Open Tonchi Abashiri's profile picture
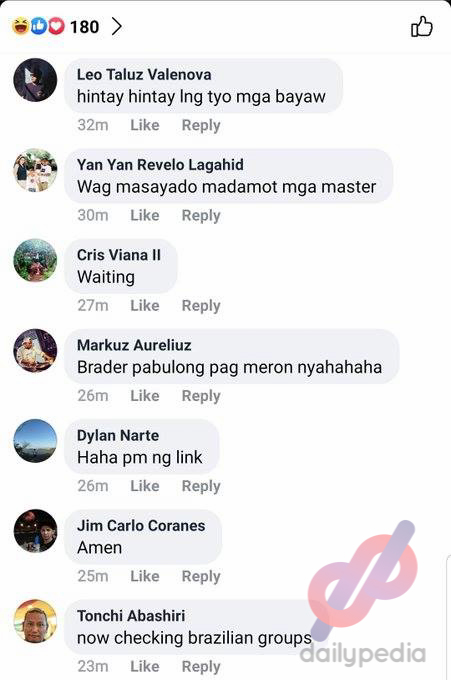The width and height of the screenshot is (451, 680). (x=35, y=621)
